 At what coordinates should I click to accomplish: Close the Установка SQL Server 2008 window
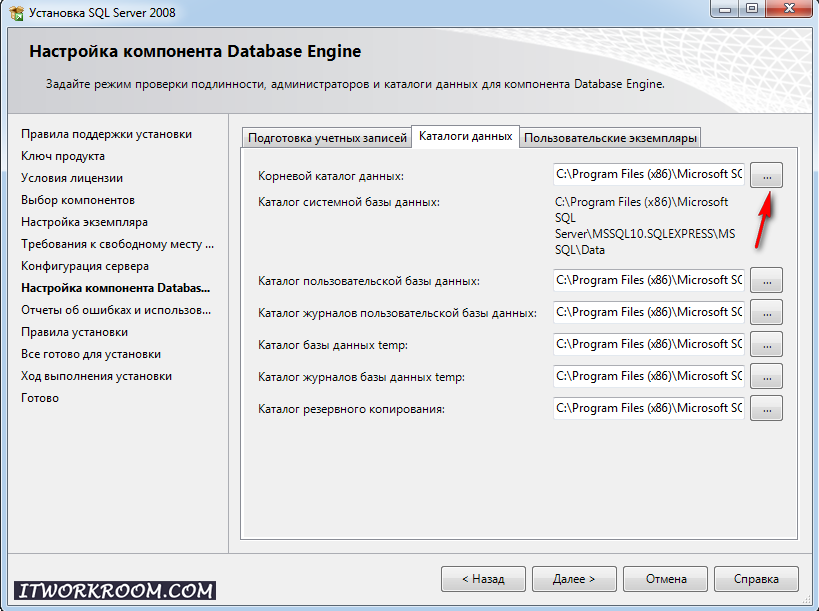coord(789,9)
